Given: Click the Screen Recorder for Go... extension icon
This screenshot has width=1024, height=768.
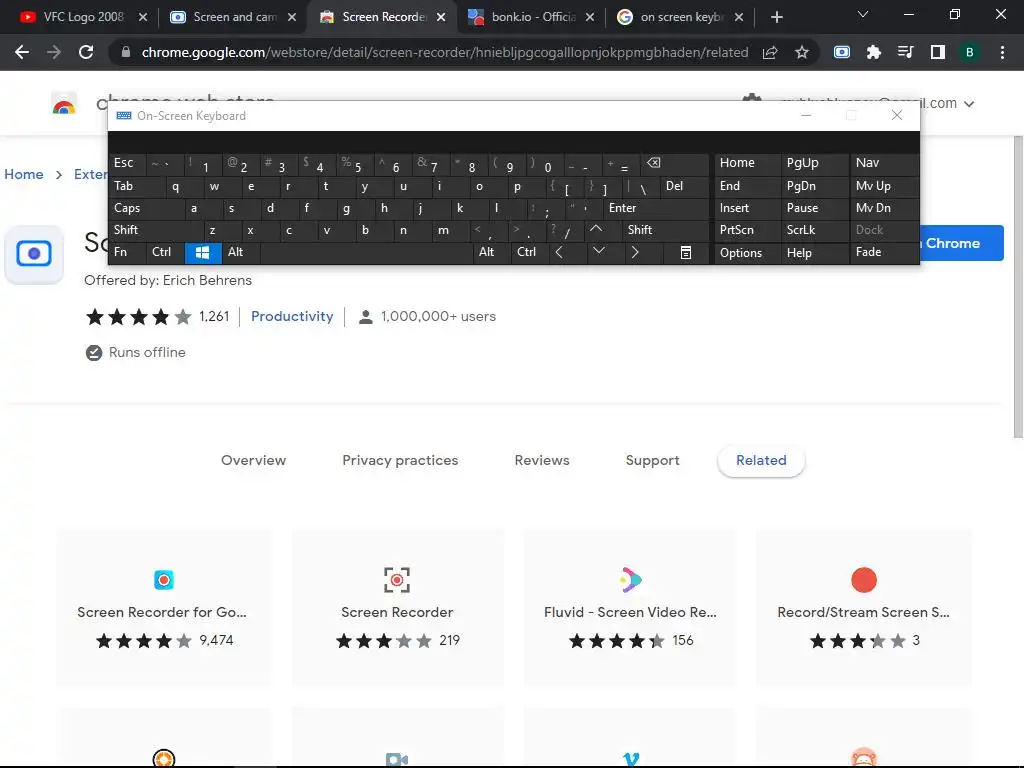Looking at the screenshot, I should [x=164, y=580].
